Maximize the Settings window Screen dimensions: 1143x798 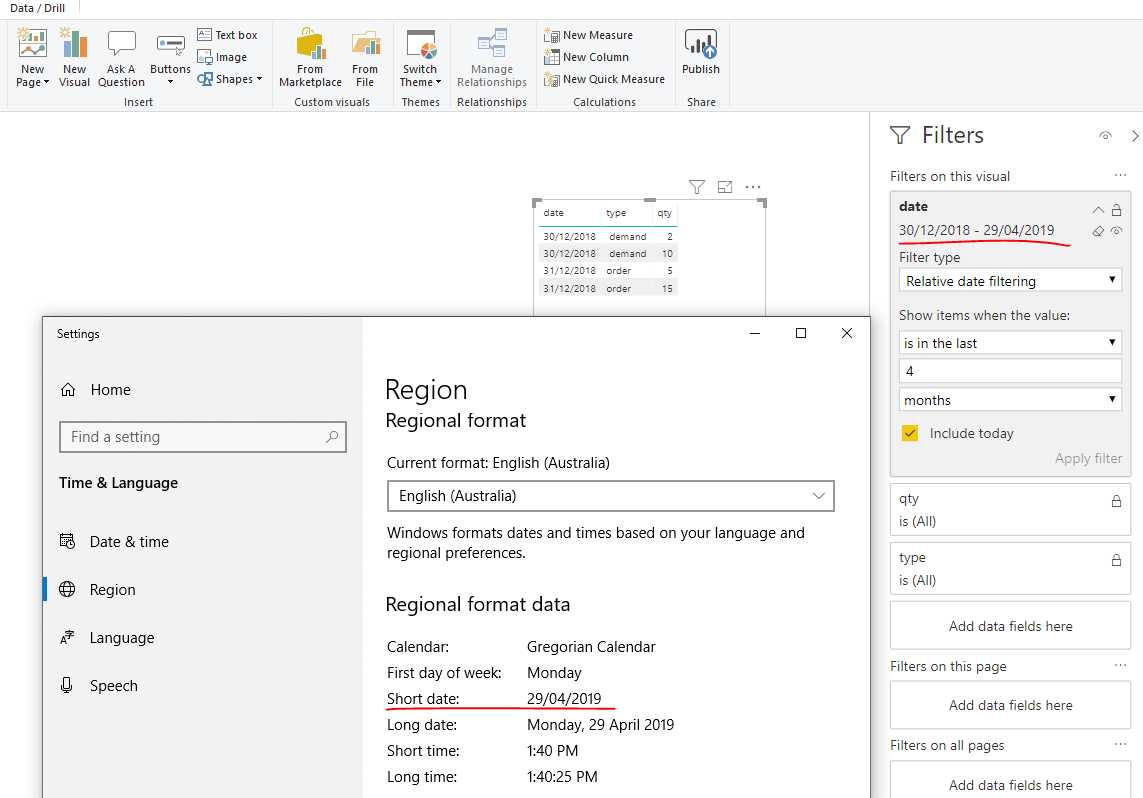tap(801, 333)
